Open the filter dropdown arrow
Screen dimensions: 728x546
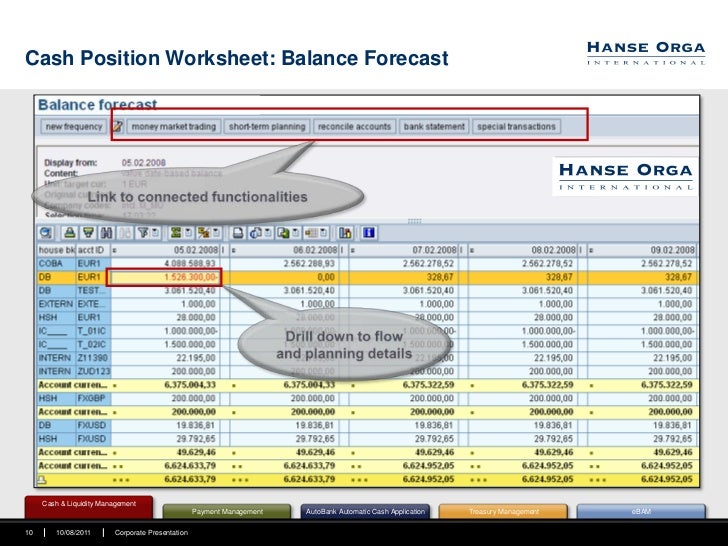pos(155,233)
